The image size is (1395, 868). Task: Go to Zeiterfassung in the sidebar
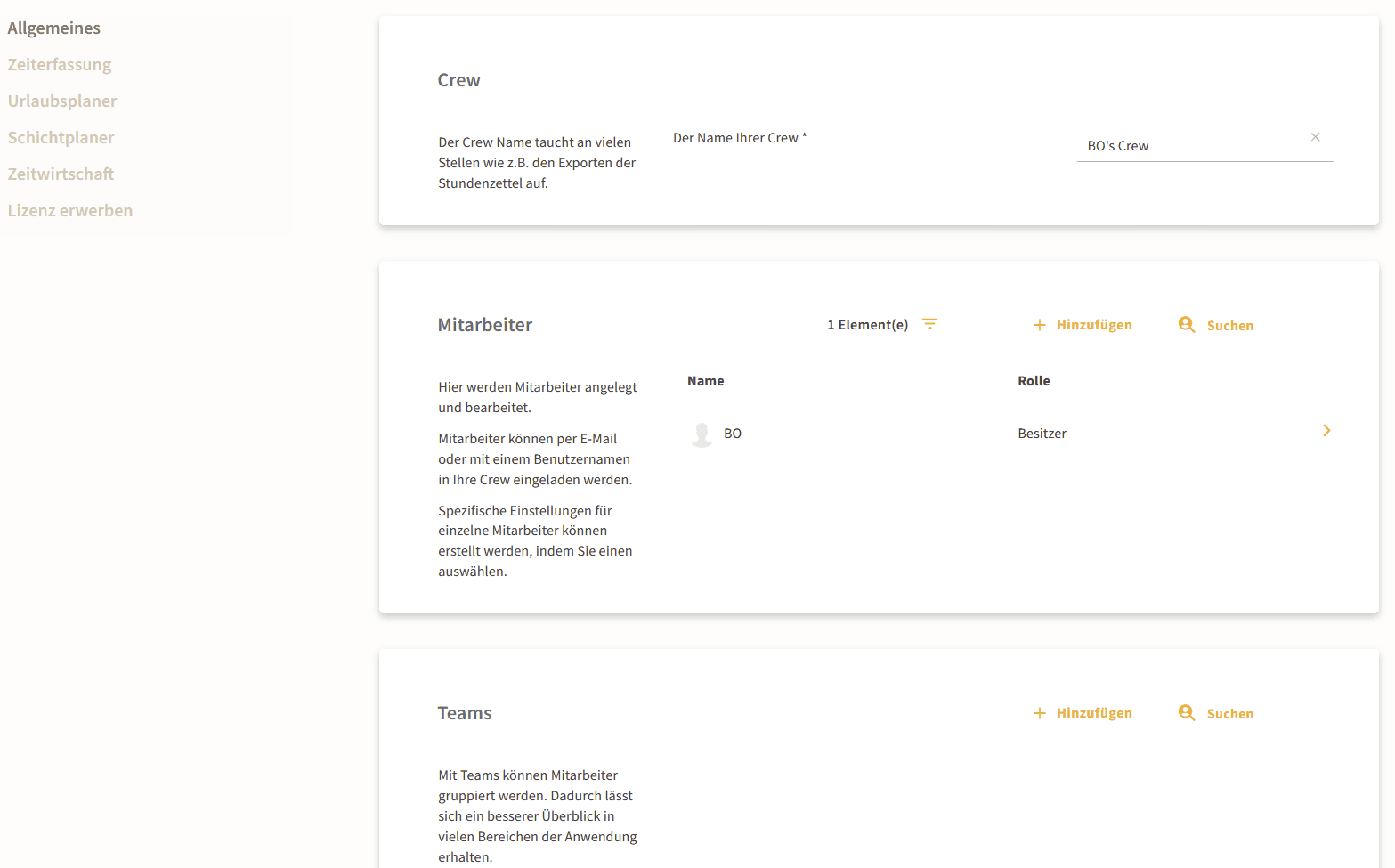tap(60, 65)
